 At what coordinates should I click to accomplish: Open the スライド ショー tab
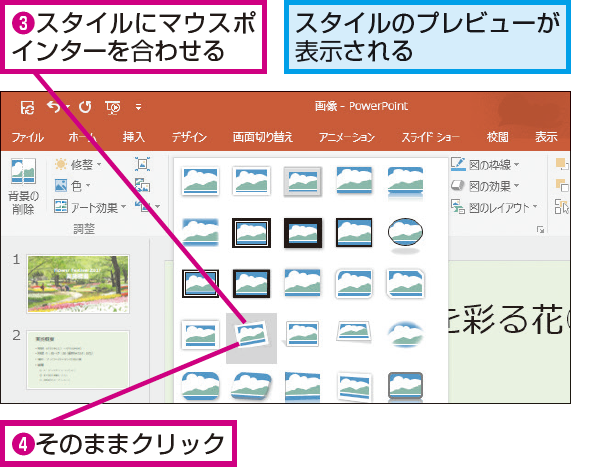click(430, 137)
